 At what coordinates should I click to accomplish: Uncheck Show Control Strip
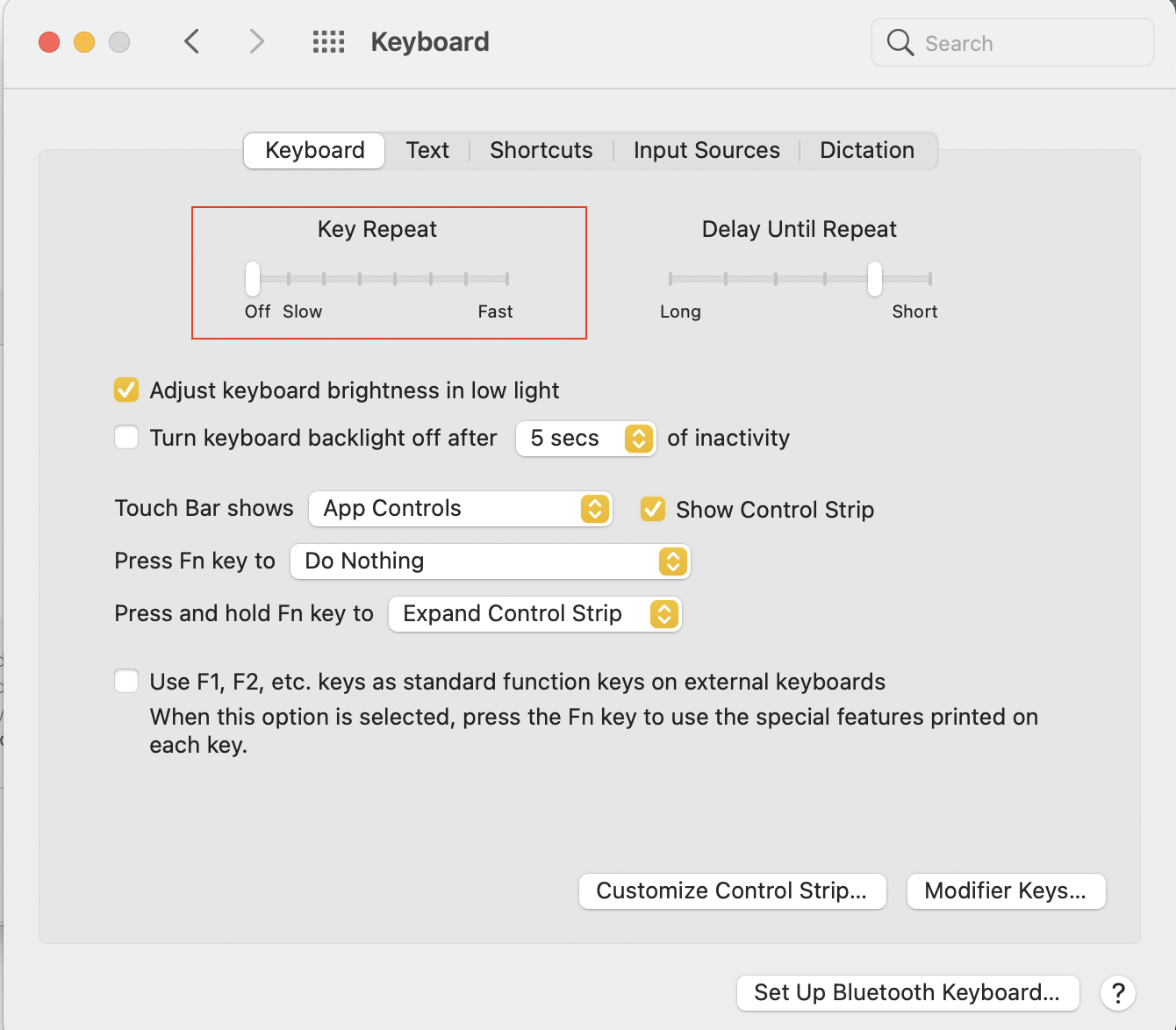[x=653, y=509]
